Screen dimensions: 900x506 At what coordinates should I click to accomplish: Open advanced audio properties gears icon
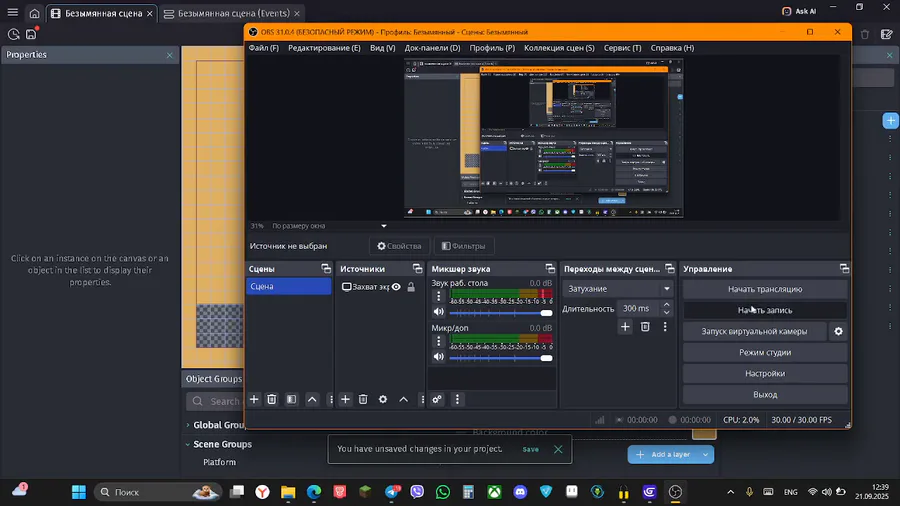[437, 399]
